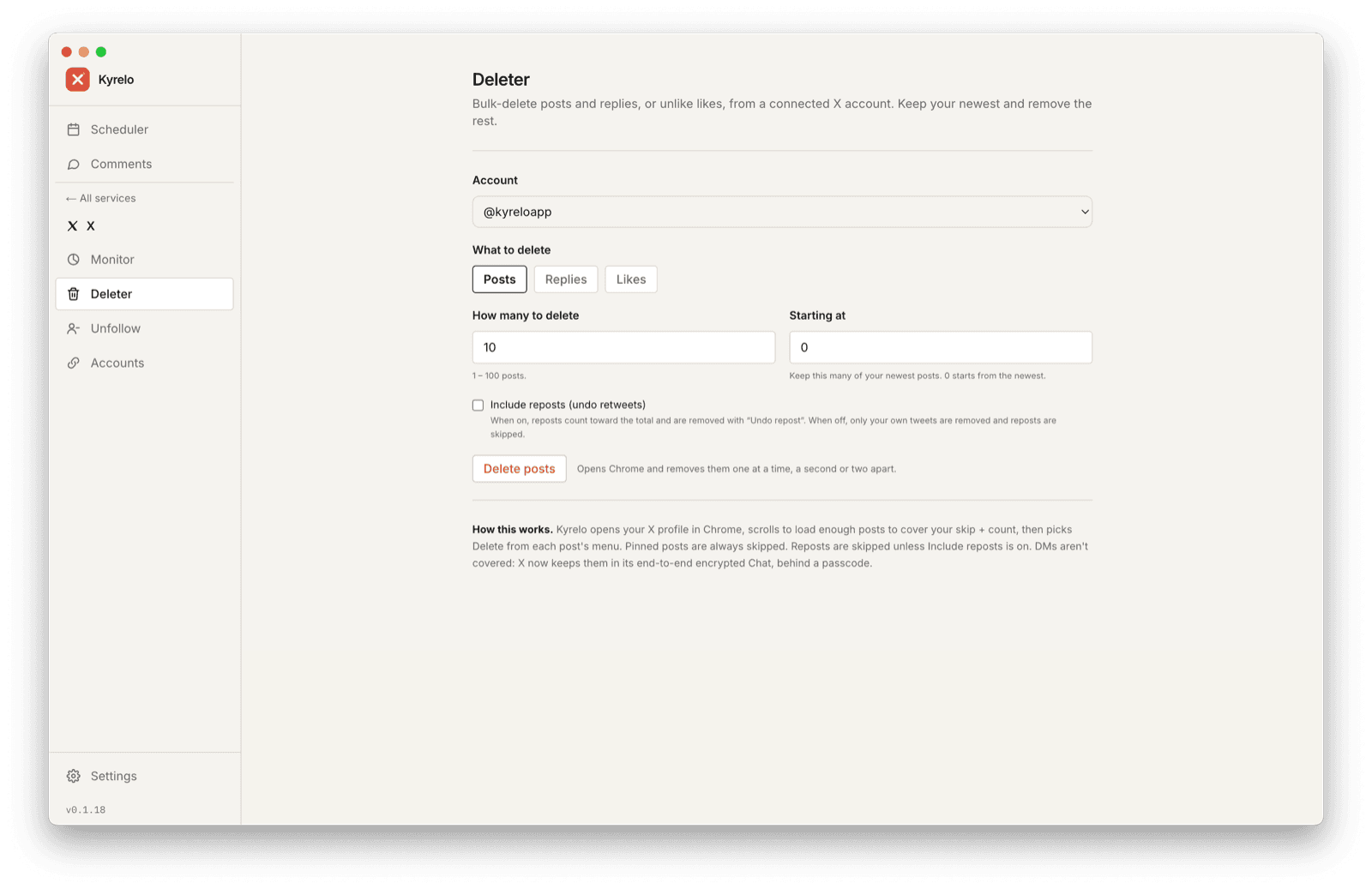Click the version text v0.1.18
Screen dimensions: 1372x889
click(86, 810)
